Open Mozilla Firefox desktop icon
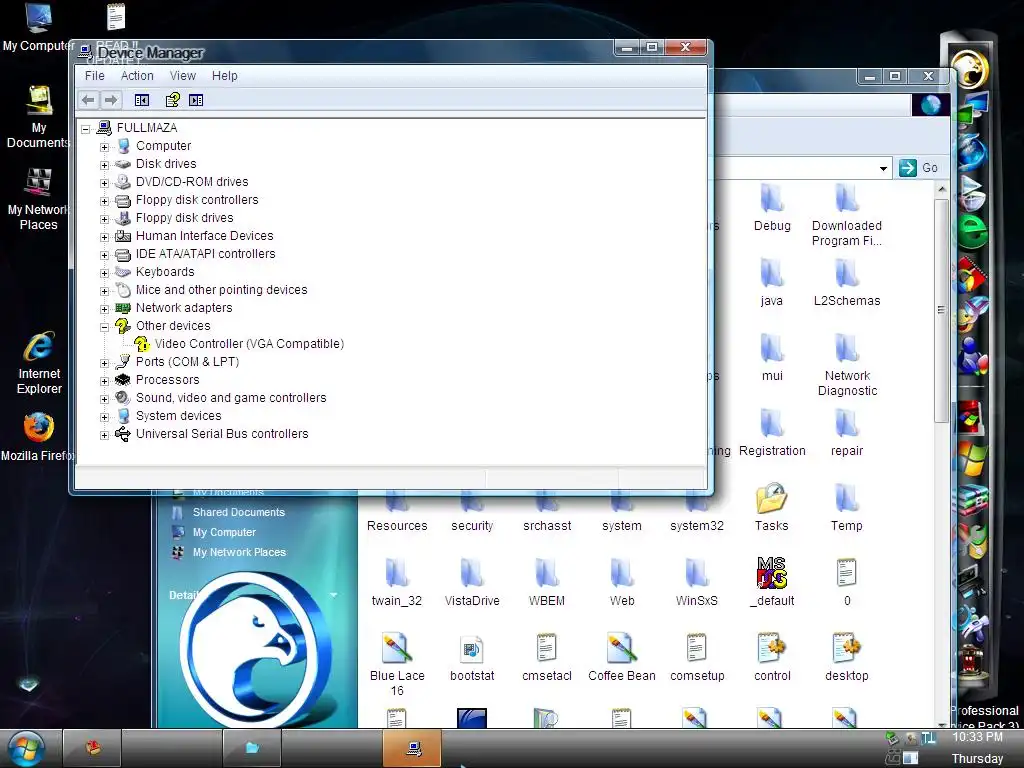The image size is (1024, 768). 39,436
